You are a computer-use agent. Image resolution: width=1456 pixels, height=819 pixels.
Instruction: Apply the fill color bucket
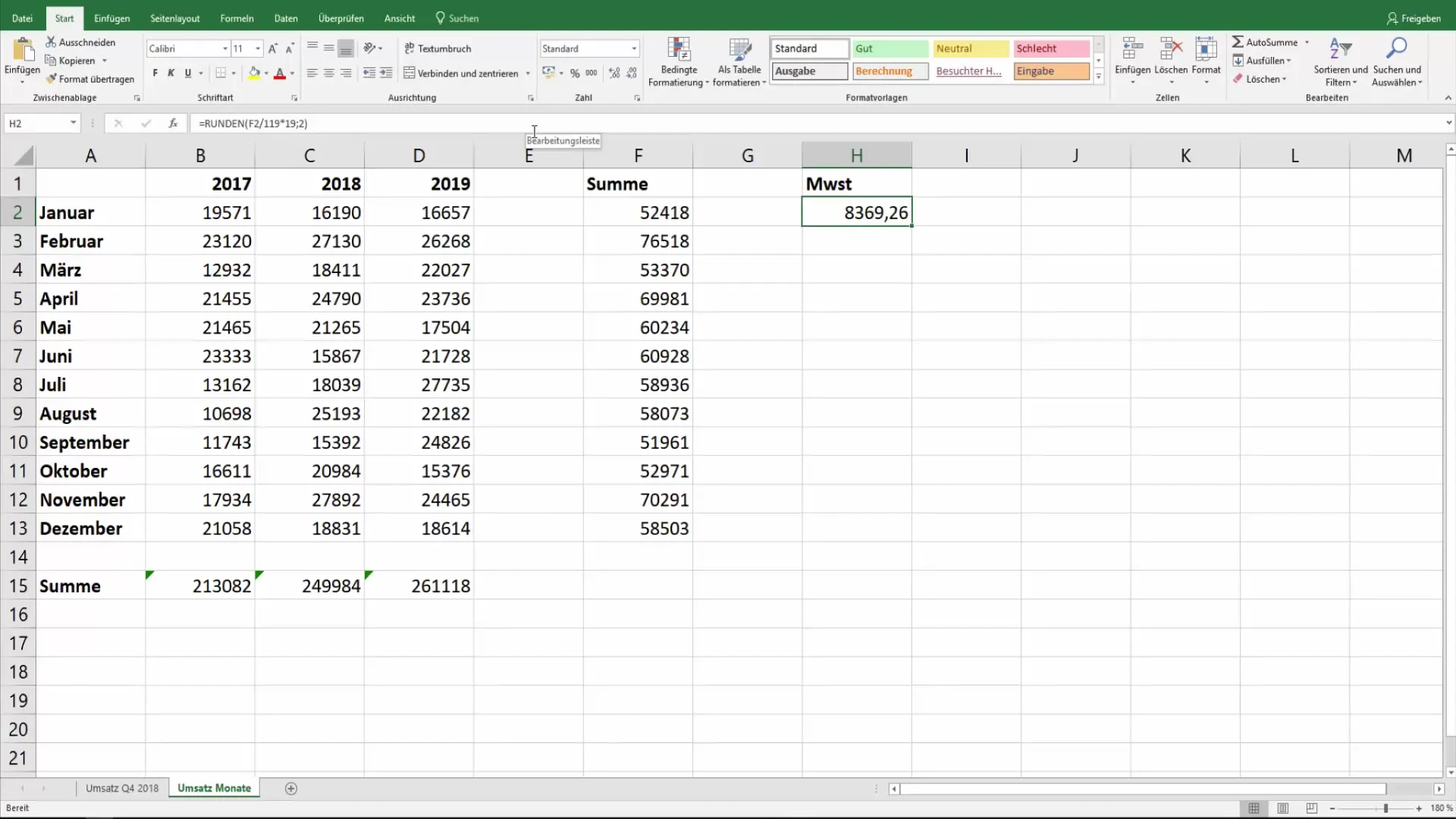(254, 73)
